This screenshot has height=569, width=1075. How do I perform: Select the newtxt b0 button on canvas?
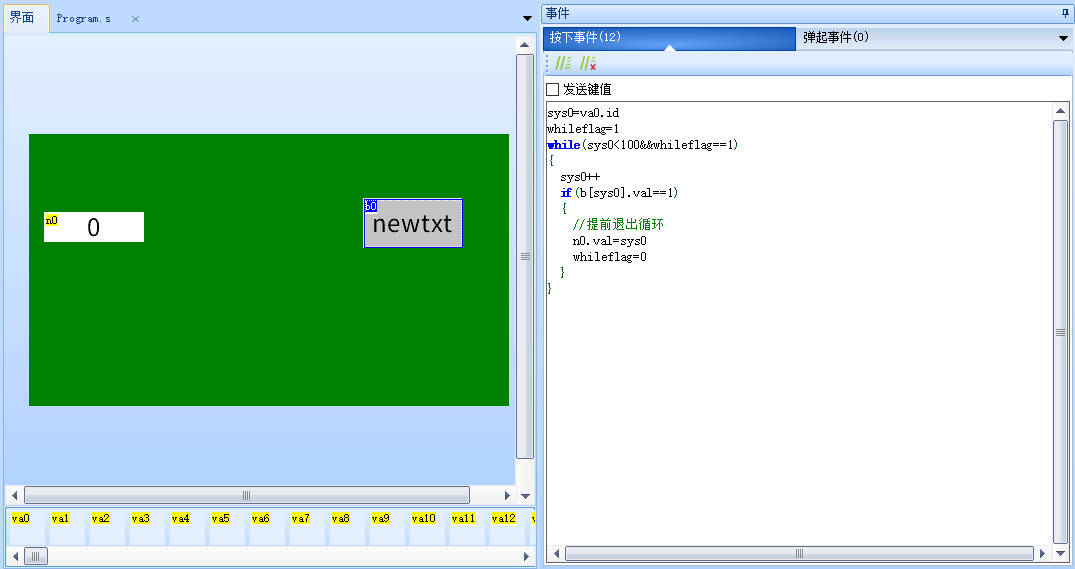413,224
